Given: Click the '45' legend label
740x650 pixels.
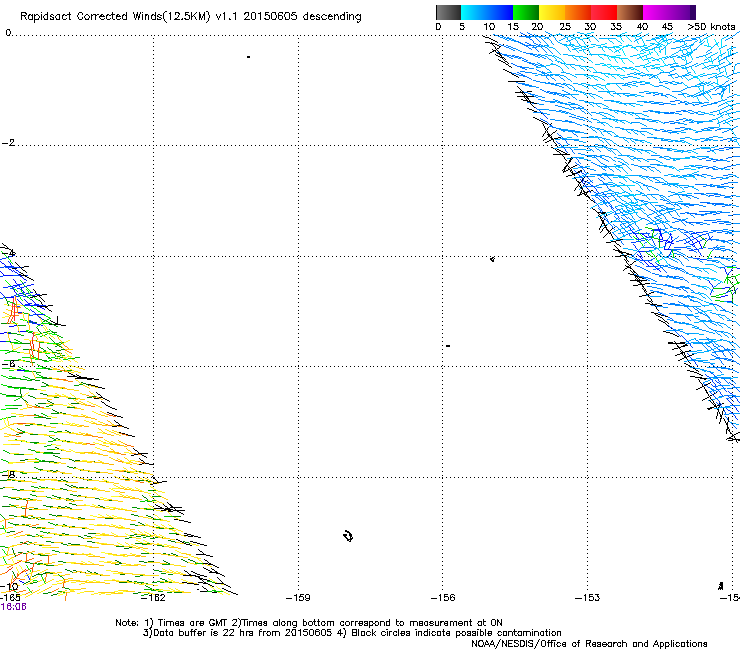Looking at the screenshot, I should 667,26.
